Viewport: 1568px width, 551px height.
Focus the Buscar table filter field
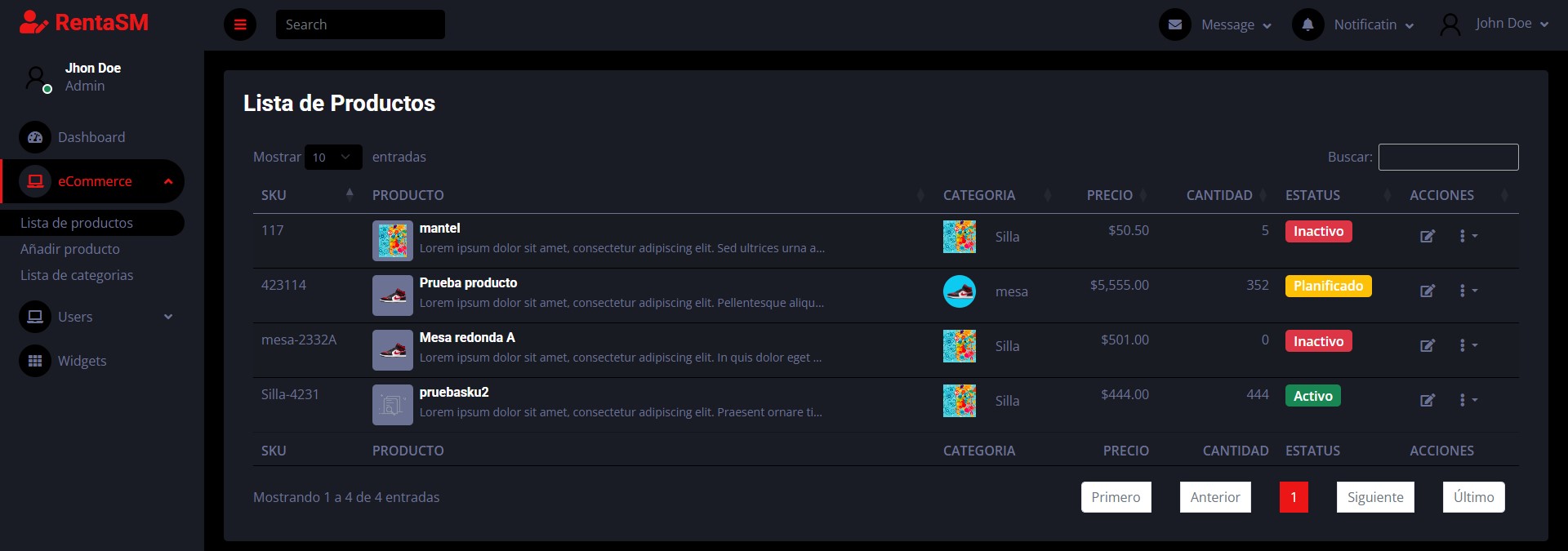click(x=1449, y=157)
